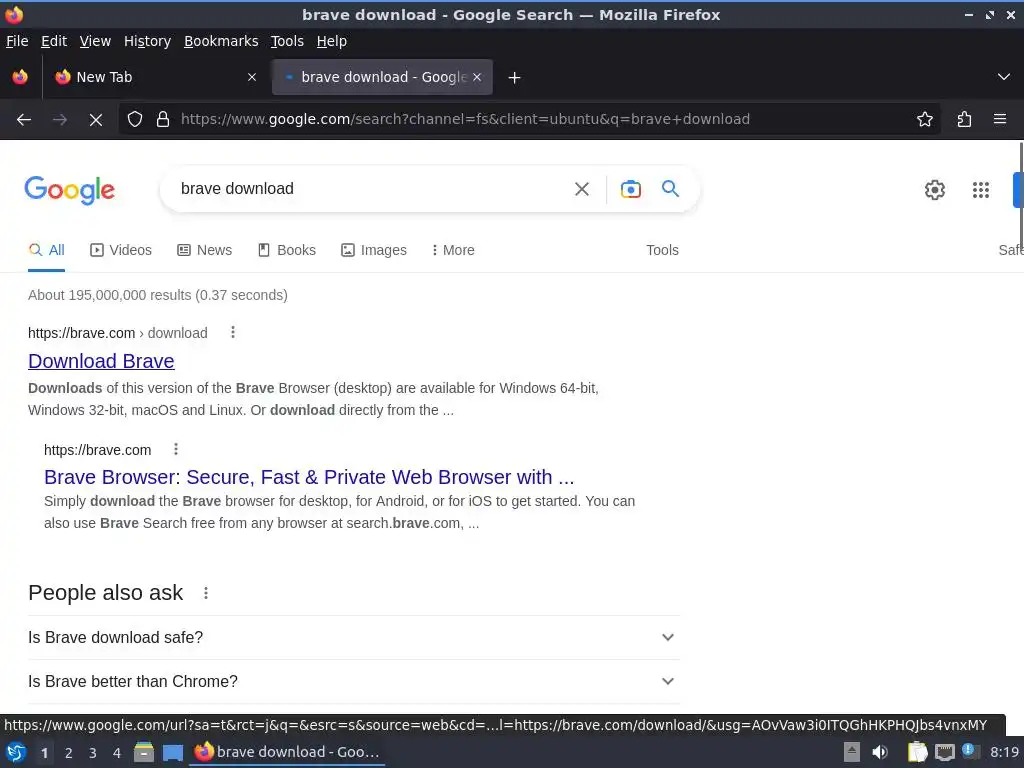The width and height of the screenshot is (1024, 768).
Task: Click the https://brave.com › download breadcrumb
Action: (118, 333)
